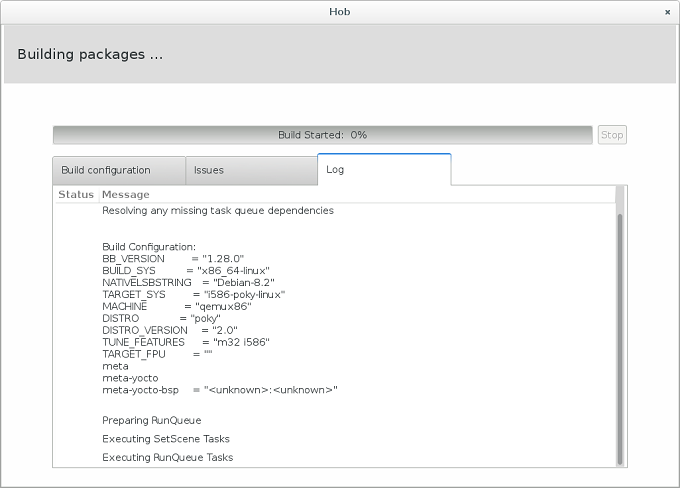The height and width of the screenshot is (488, 680).
Task: Select the Resolving missing task queue dependencies row
Action: [218, 211]
